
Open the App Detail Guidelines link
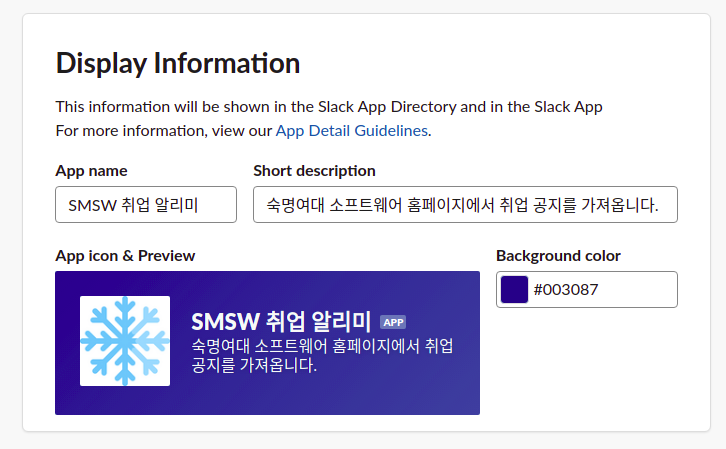click(x=351, y=131)
